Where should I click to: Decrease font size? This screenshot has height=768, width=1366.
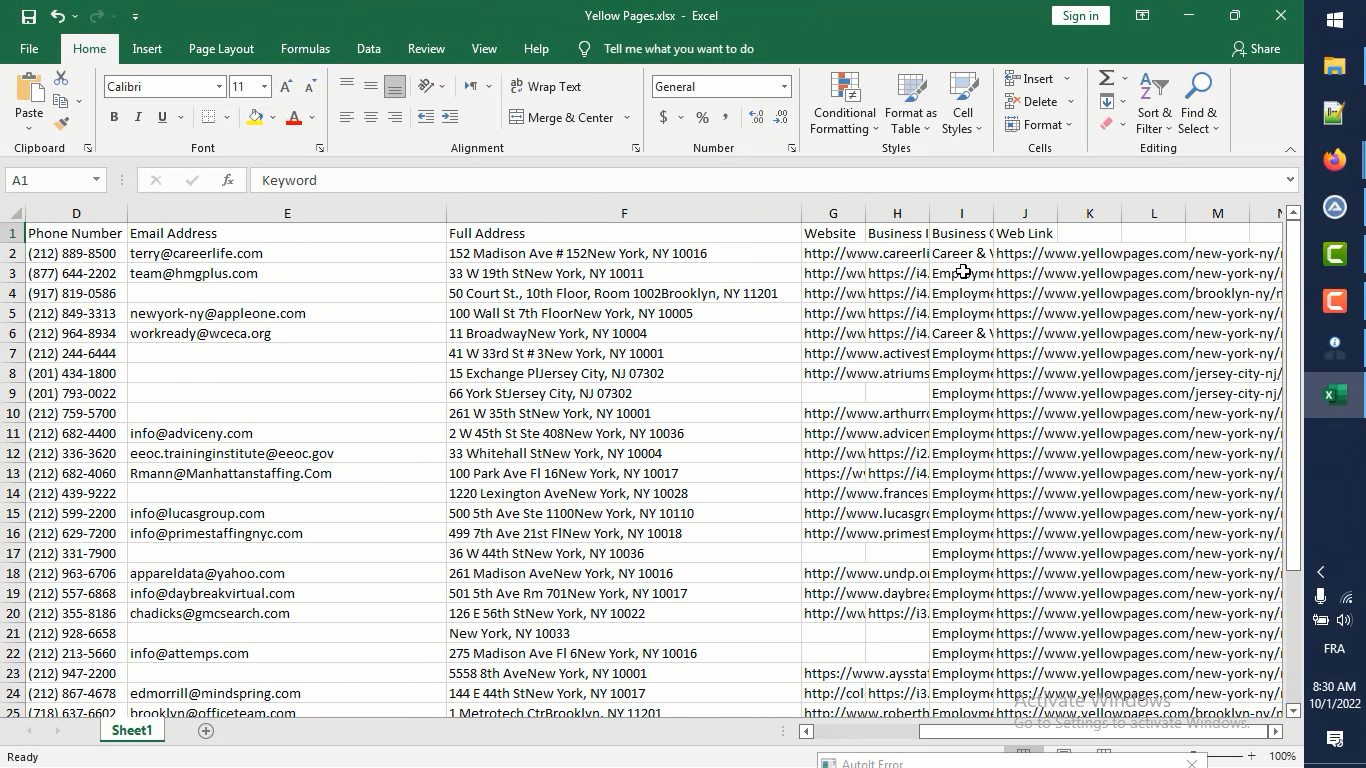click(310, 87)
